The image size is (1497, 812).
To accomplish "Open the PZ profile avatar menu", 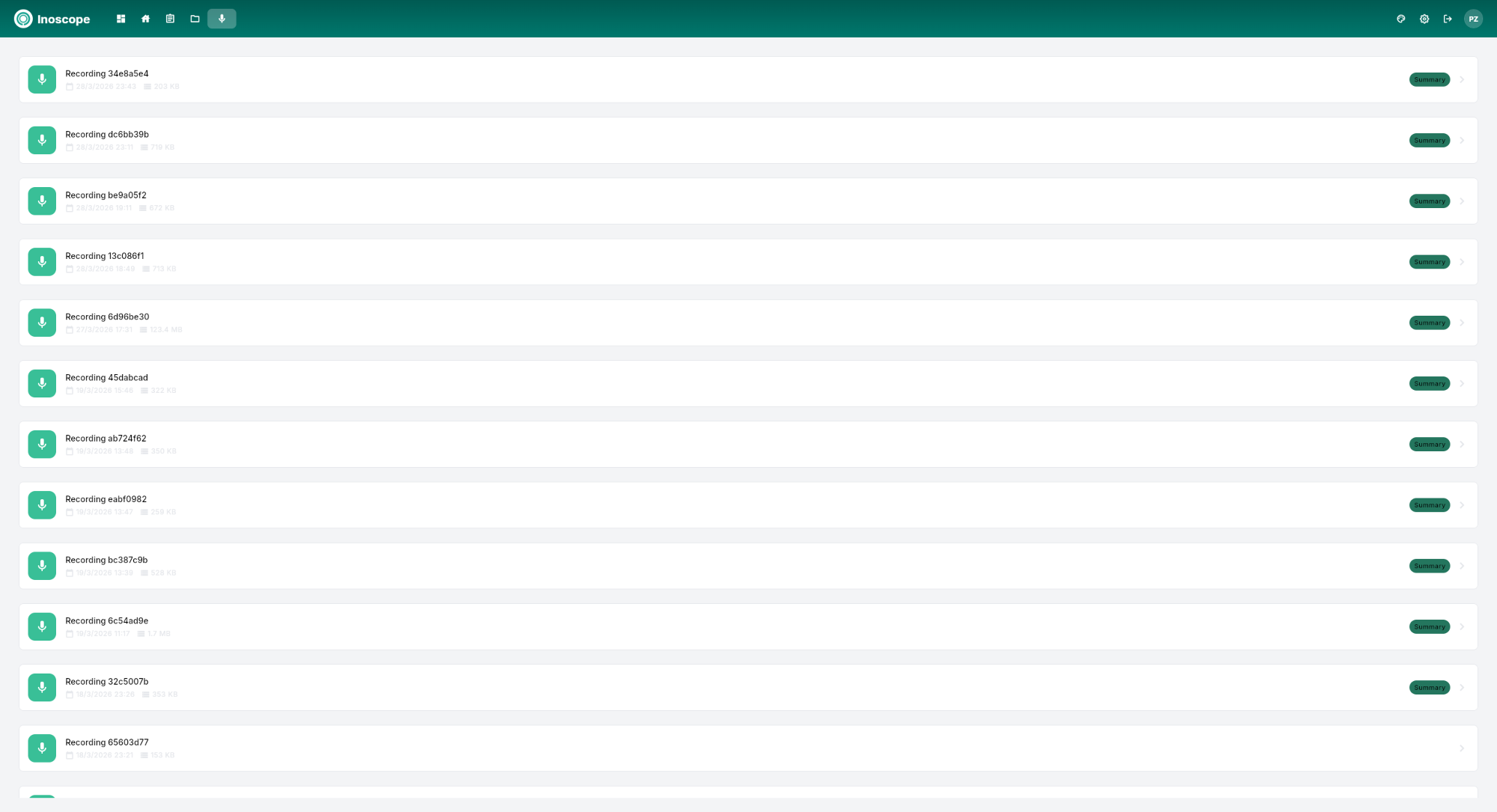I will coord(1473,19).
